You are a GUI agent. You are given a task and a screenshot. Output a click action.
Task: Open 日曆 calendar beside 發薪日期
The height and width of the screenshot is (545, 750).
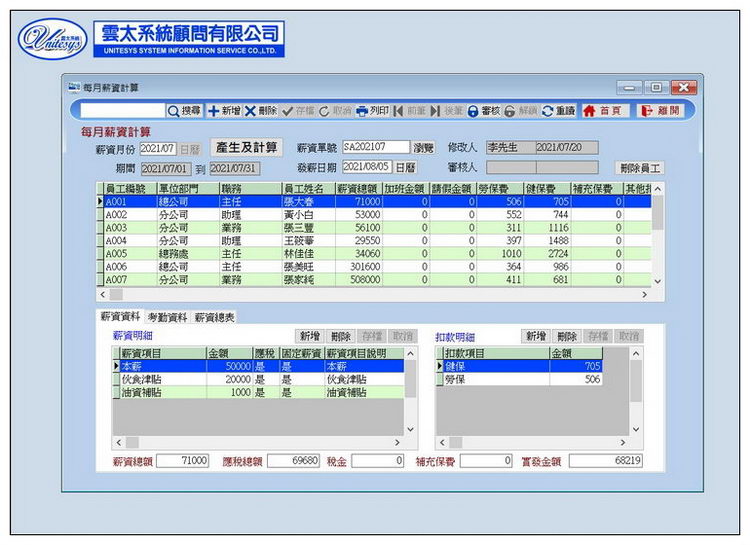pyautogui.click(x=406, y=168)
